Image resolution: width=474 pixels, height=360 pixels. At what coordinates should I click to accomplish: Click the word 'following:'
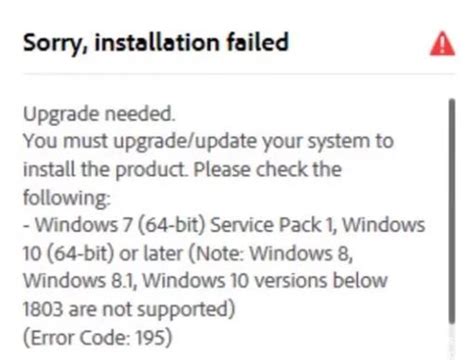pyautogui.click(x=67, y=197)
